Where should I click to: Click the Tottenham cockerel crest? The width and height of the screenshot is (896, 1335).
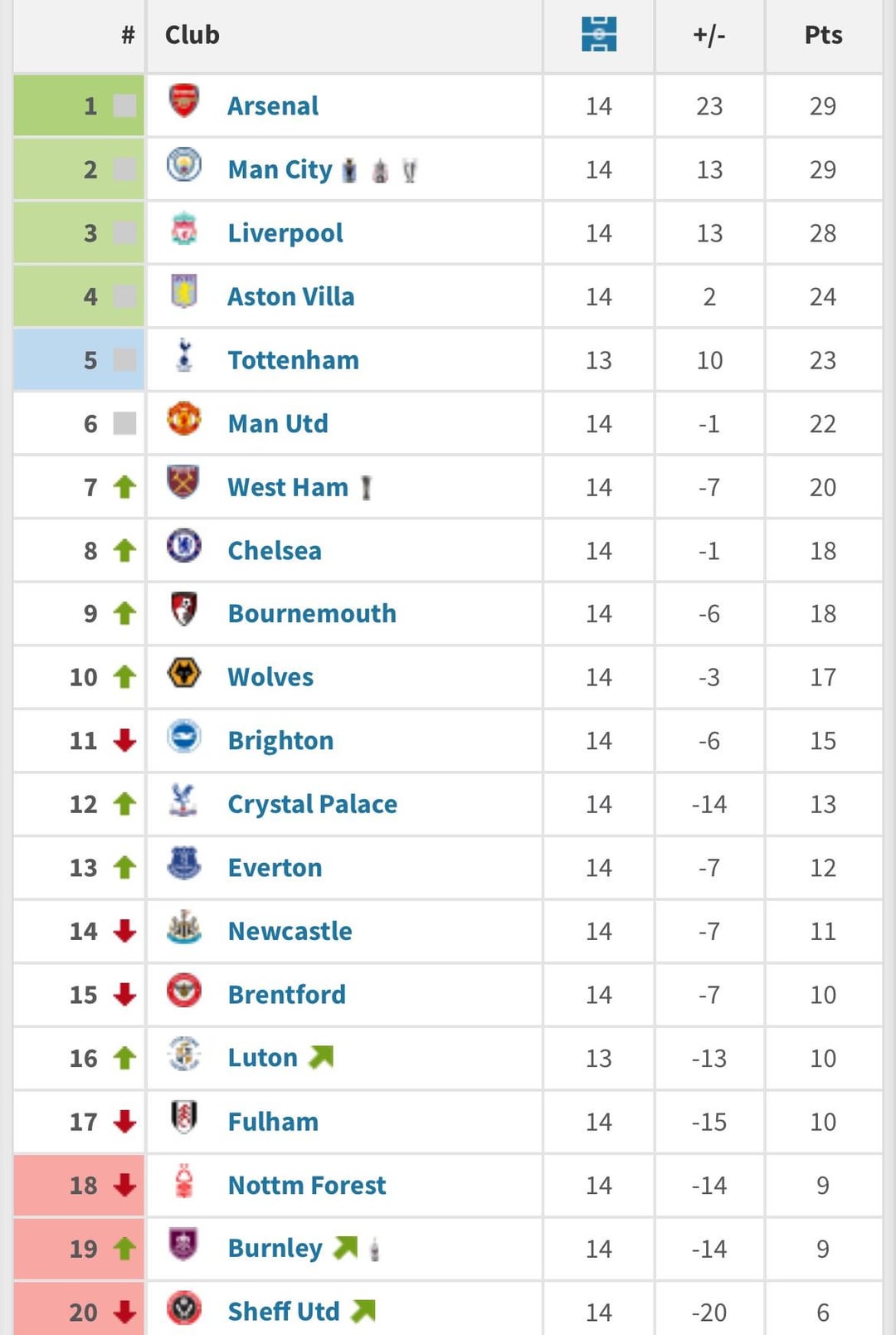pos(184,355)
